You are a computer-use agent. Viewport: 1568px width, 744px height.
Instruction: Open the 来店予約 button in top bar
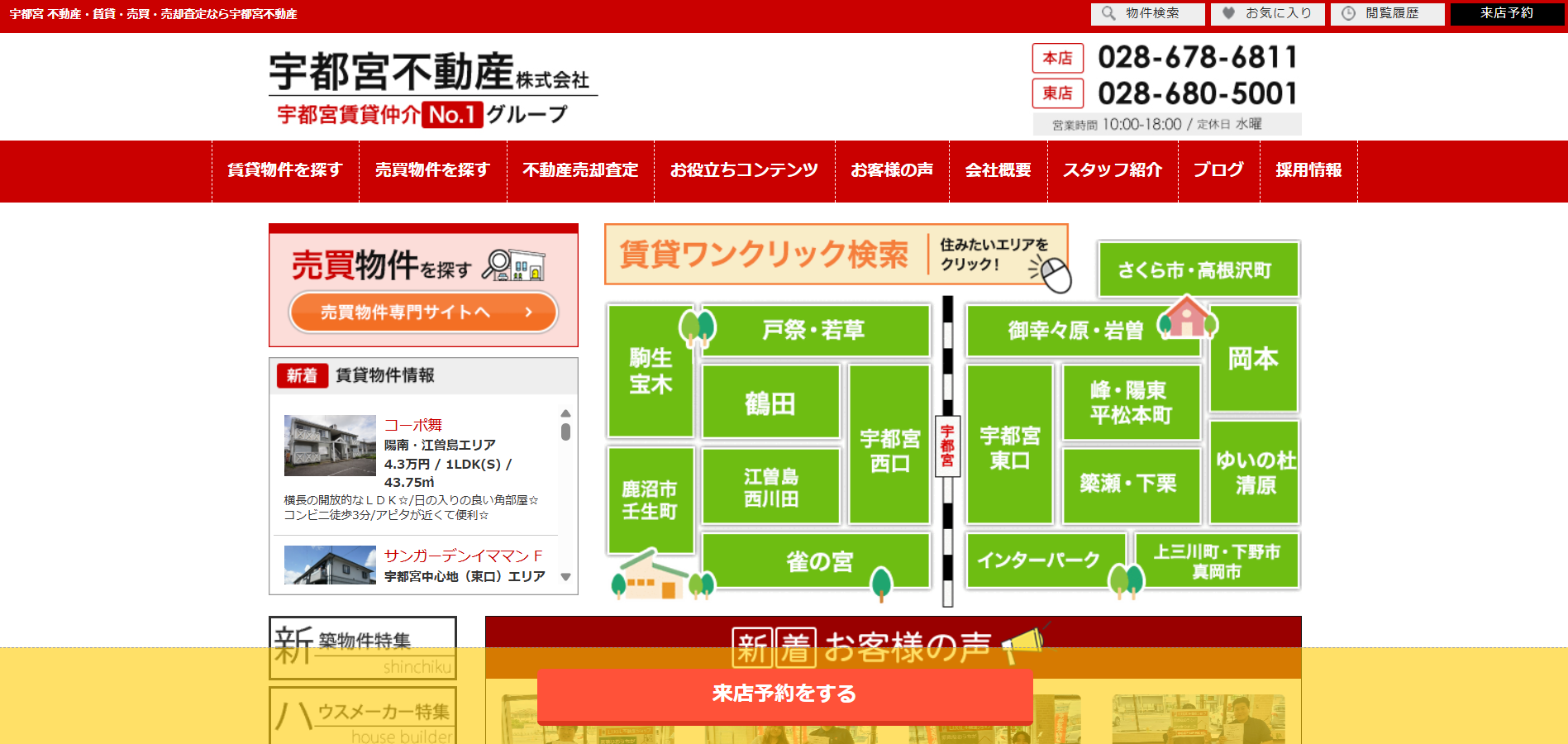pos(1507,14)
